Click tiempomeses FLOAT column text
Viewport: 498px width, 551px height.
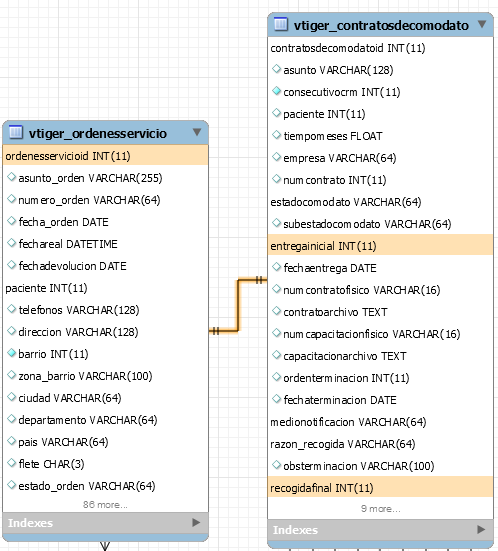click(333, 136)
